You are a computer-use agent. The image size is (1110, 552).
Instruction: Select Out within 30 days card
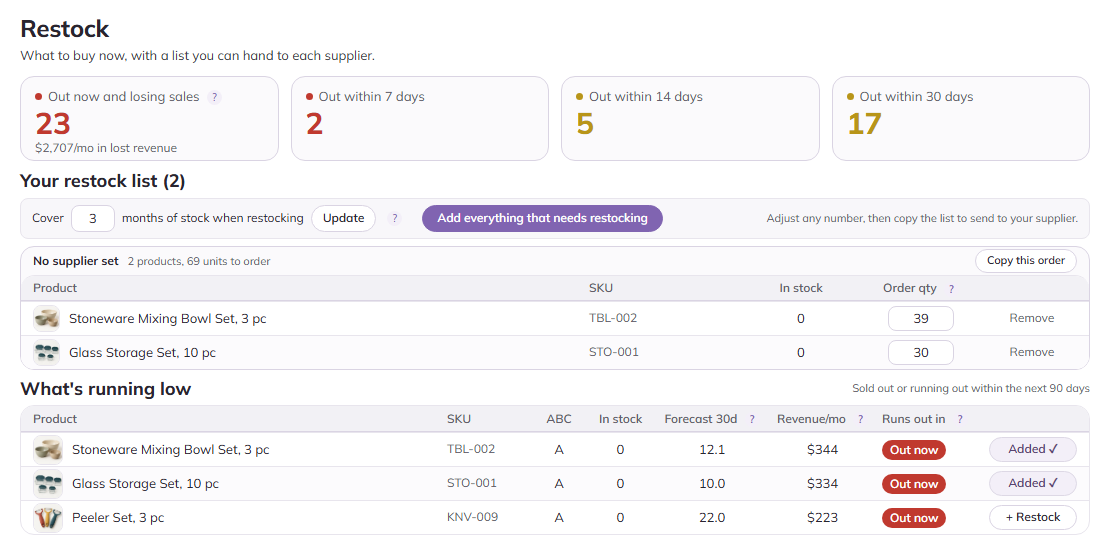pos(961,119)
